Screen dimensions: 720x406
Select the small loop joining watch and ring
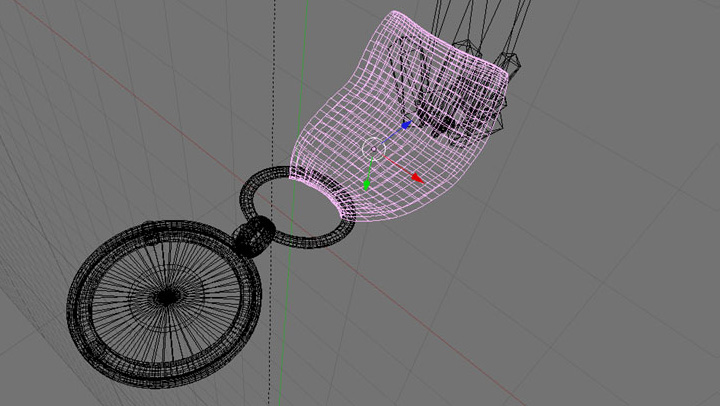(x=255, y=236)
